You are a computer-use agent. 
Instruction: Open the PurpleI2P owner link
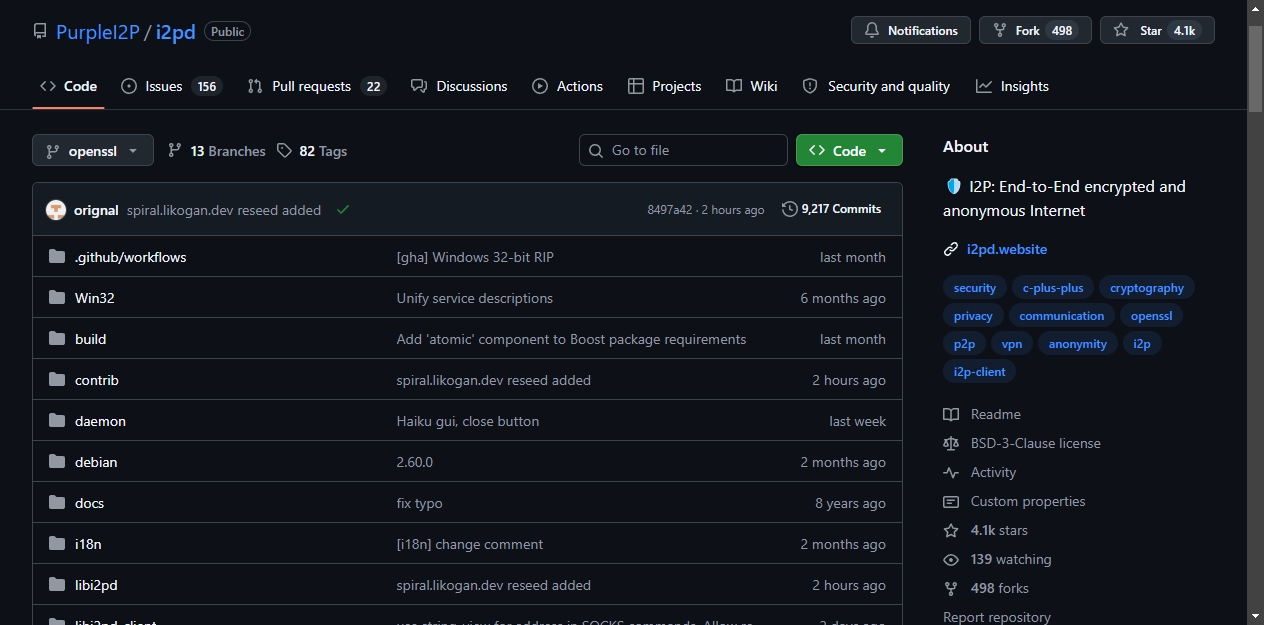[x=98, y=31]
